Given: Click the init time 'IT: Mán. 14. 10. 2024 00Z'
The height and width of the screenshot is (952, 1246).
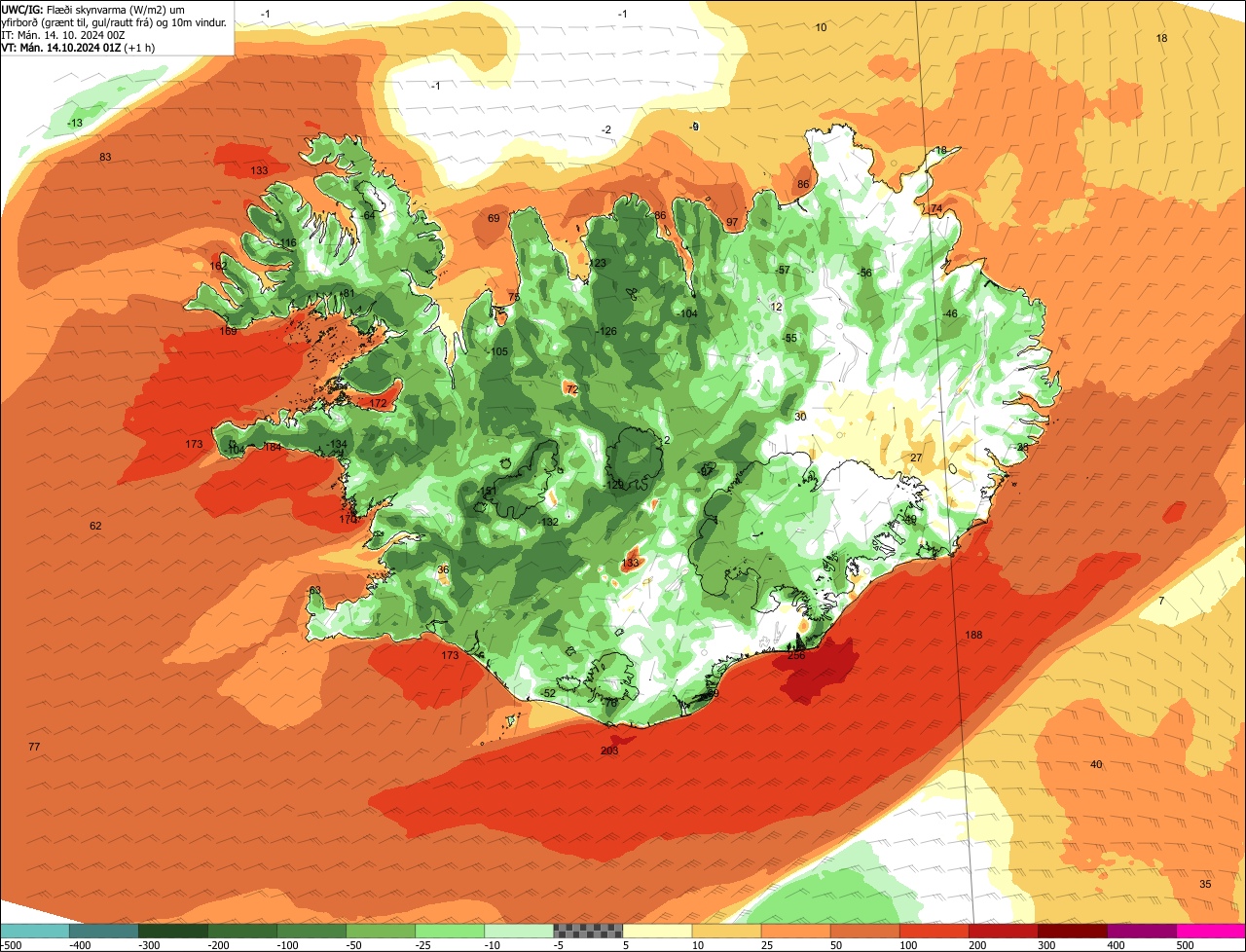Looking at the screenshot, I should click(x=62, y=35).
